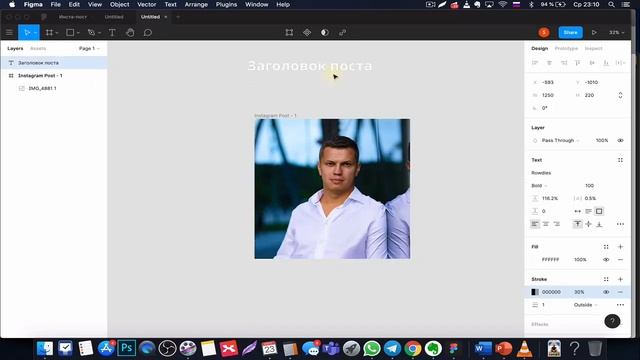Set text vertical align bottom
Viewport: 640px width, 360px height.
pyautogui.click(x=599, y=224)
